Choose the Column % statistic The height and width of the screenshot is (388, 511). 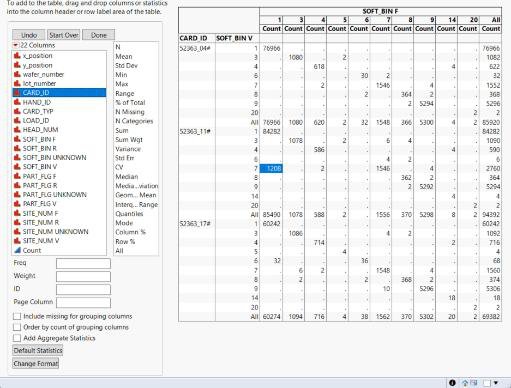[x=130, y=232]
